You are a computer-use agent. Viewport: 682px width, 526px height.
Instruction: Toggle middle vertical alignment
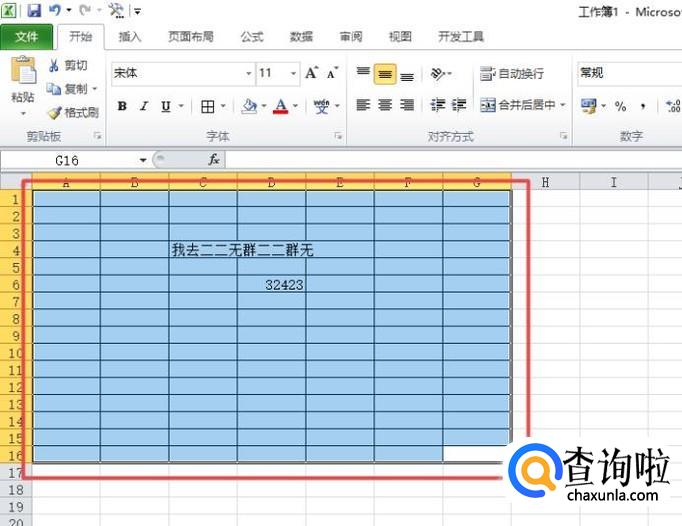click(385, 74)
